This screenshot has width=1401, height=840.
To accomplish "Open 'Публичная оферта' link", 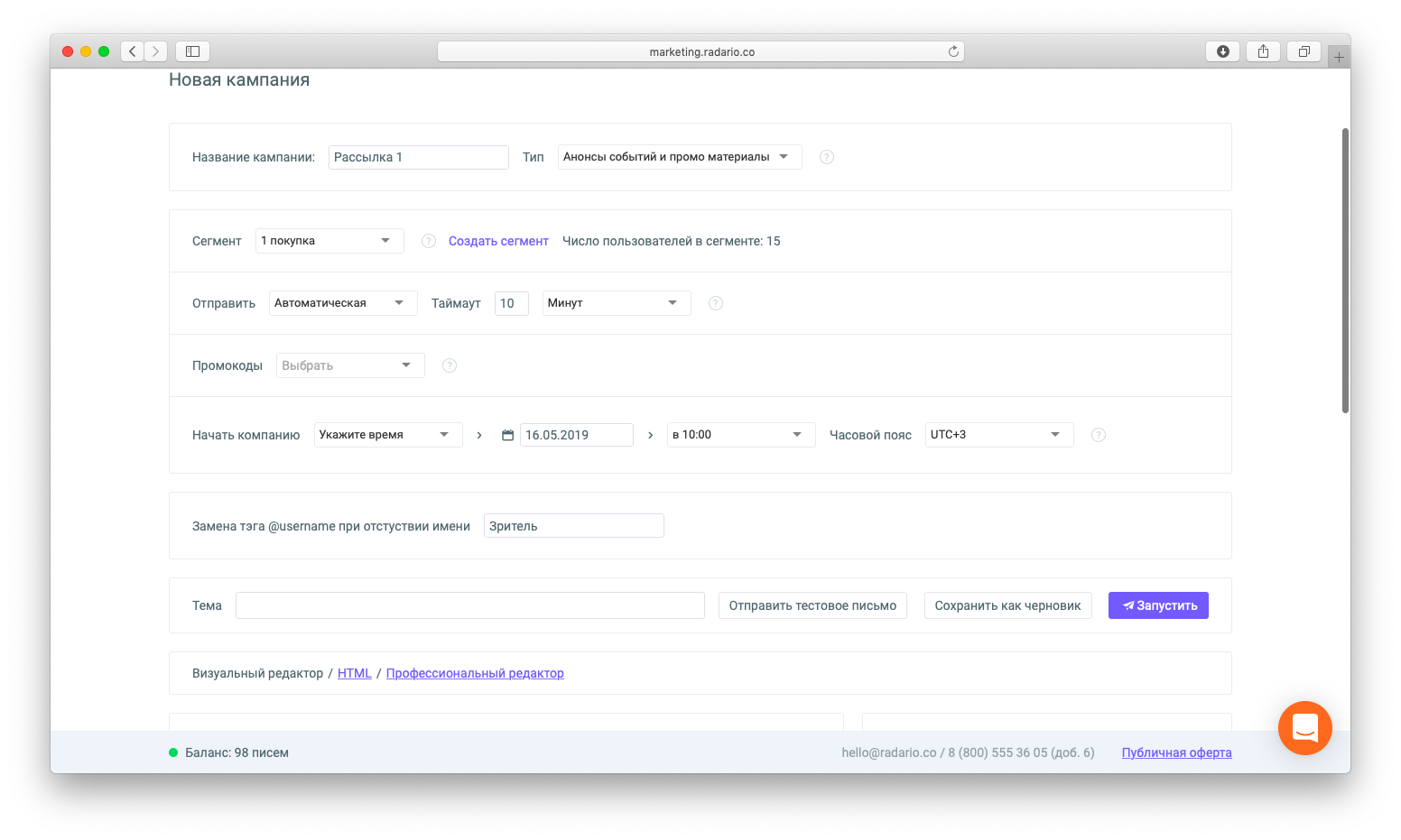I will click(x=1176, y=752).
